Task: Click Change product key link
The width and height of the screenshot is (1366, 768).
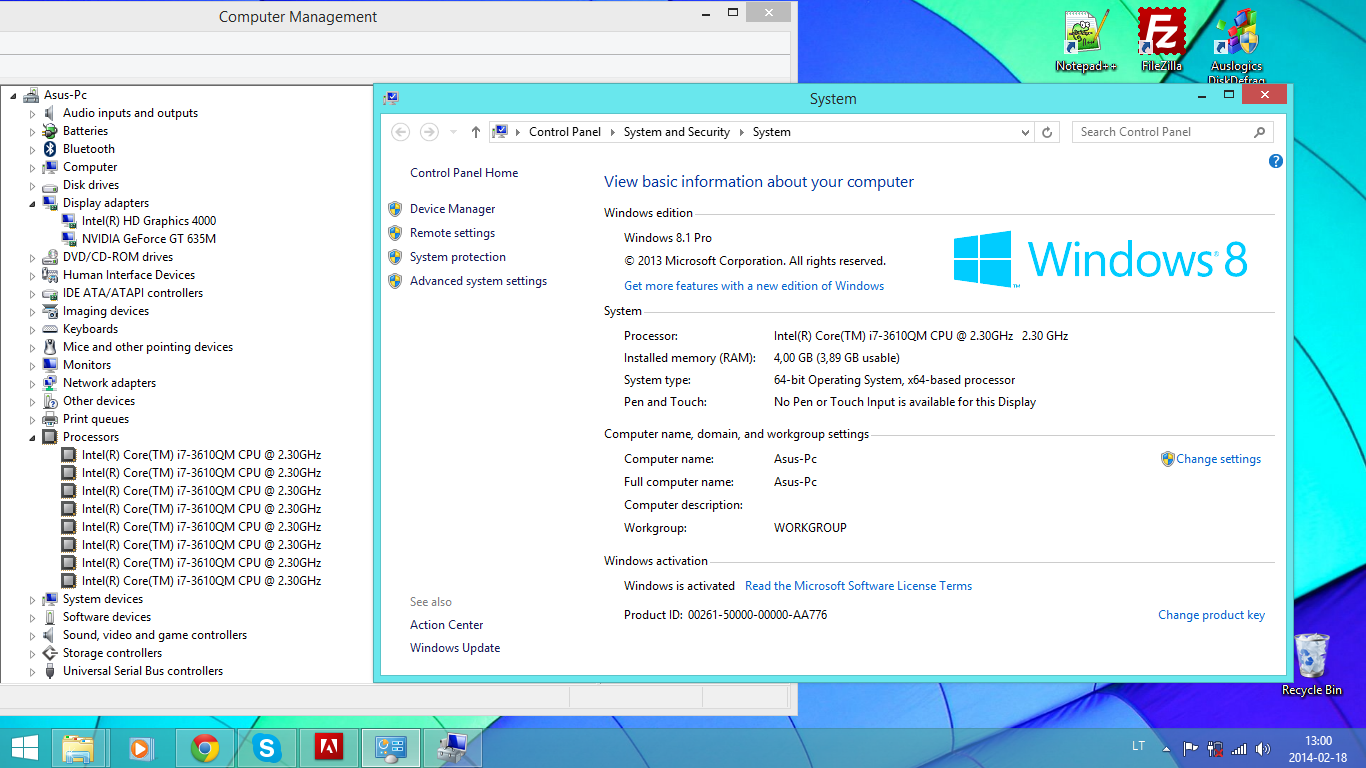Action: (1211, 615)
